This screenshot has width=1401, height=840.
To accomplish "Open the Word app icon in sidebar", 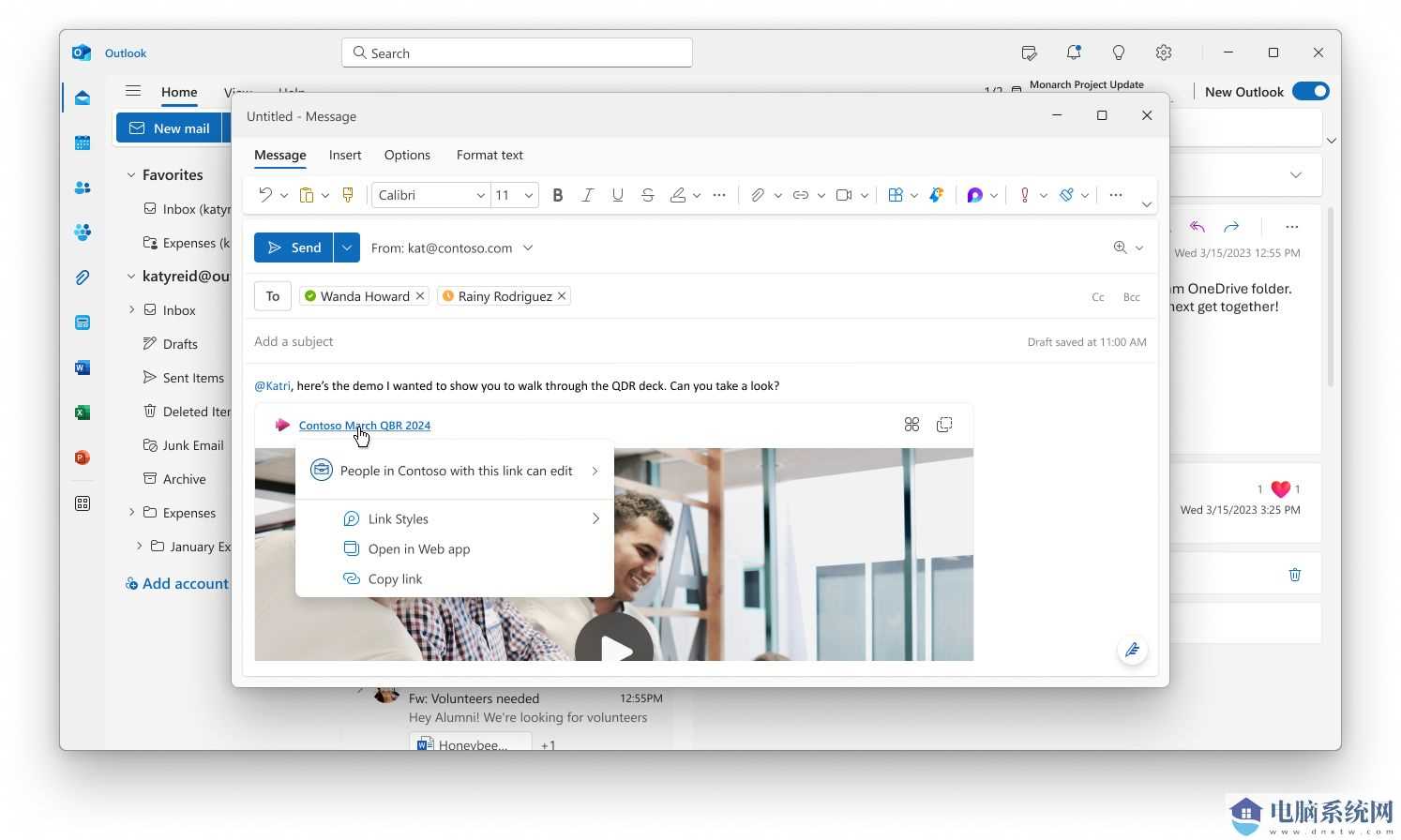I will click(83, 367).
